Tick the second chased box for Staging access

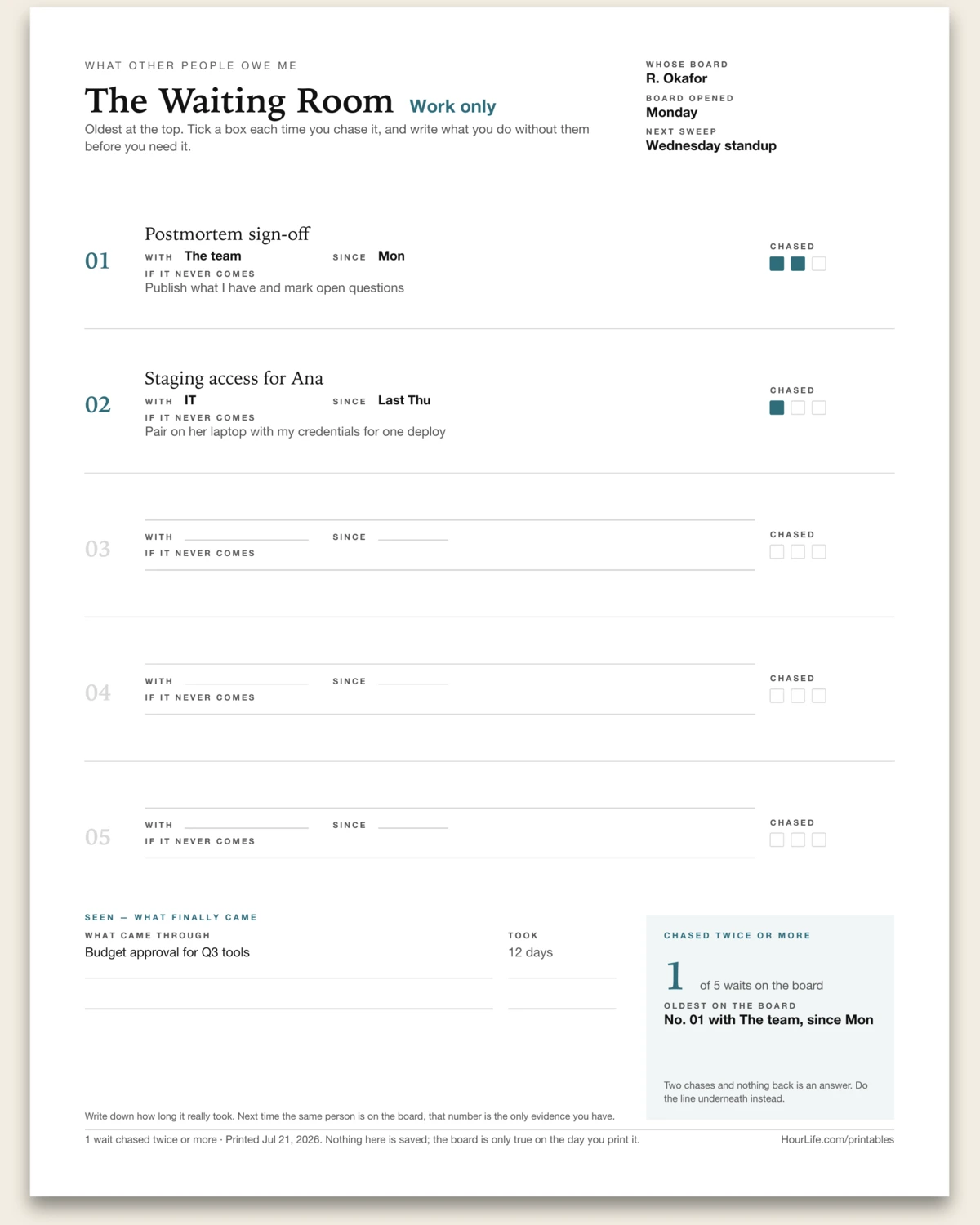[x=798, y=408]
